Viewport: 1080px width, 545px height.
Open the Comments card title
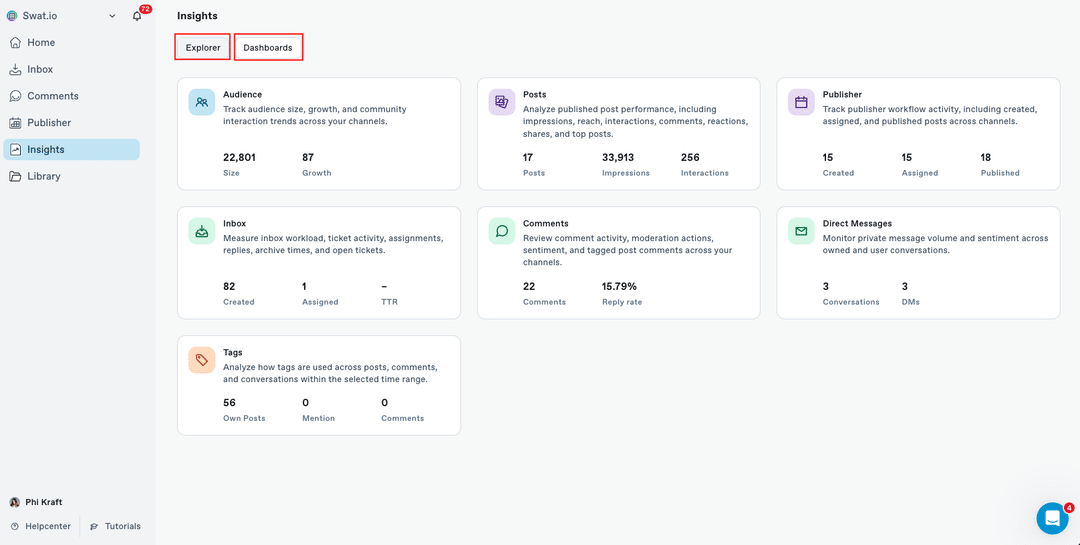pyautogui.click(x=546, y=223)
